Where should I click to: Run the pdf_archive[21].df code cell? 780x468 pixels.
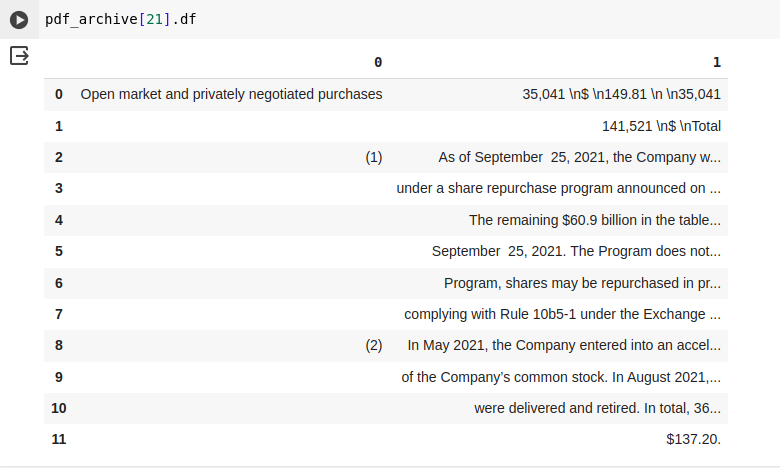tap(19, 20)
